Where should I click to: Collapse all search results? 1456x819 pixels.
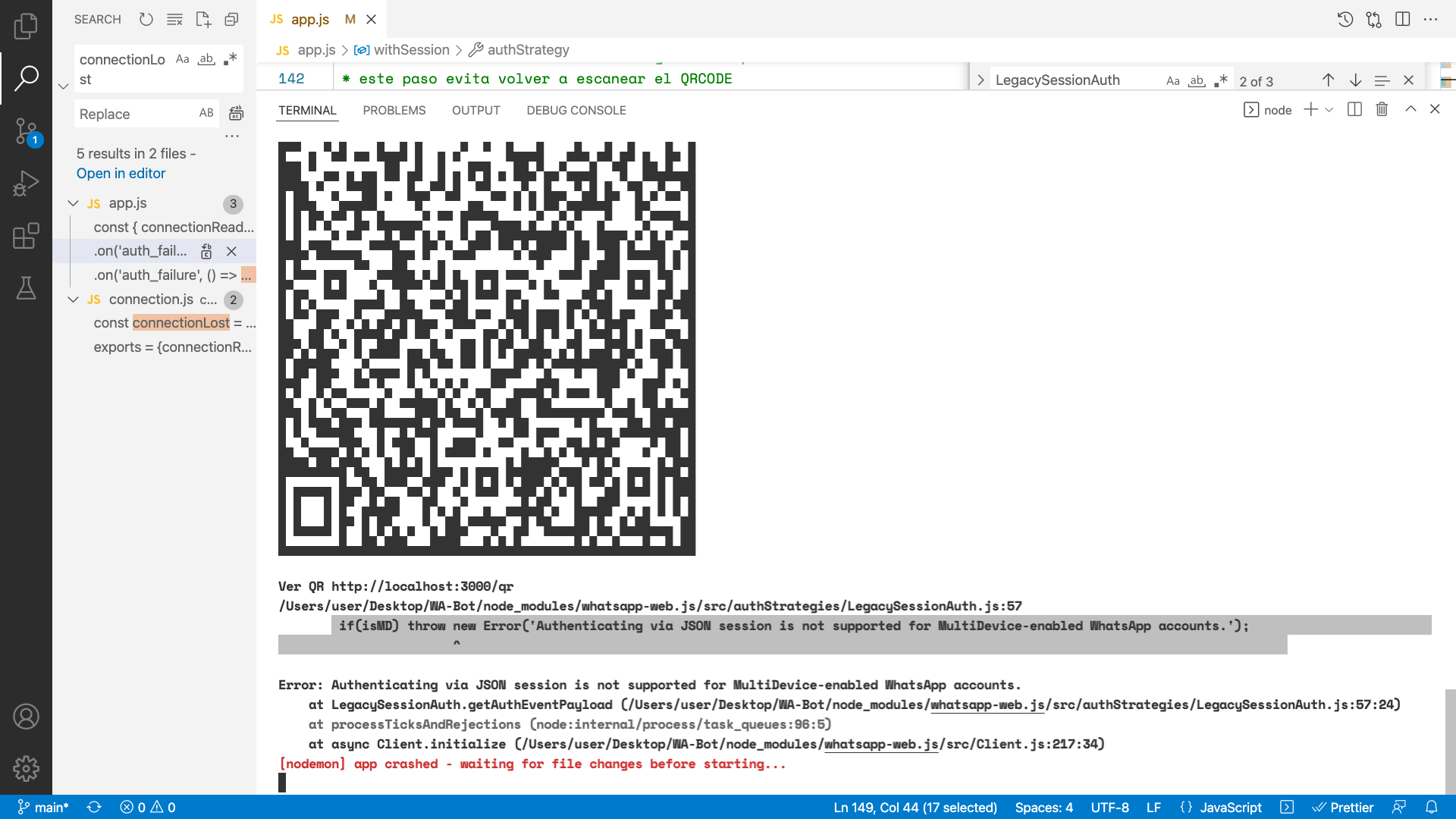[x=231, y=20]
